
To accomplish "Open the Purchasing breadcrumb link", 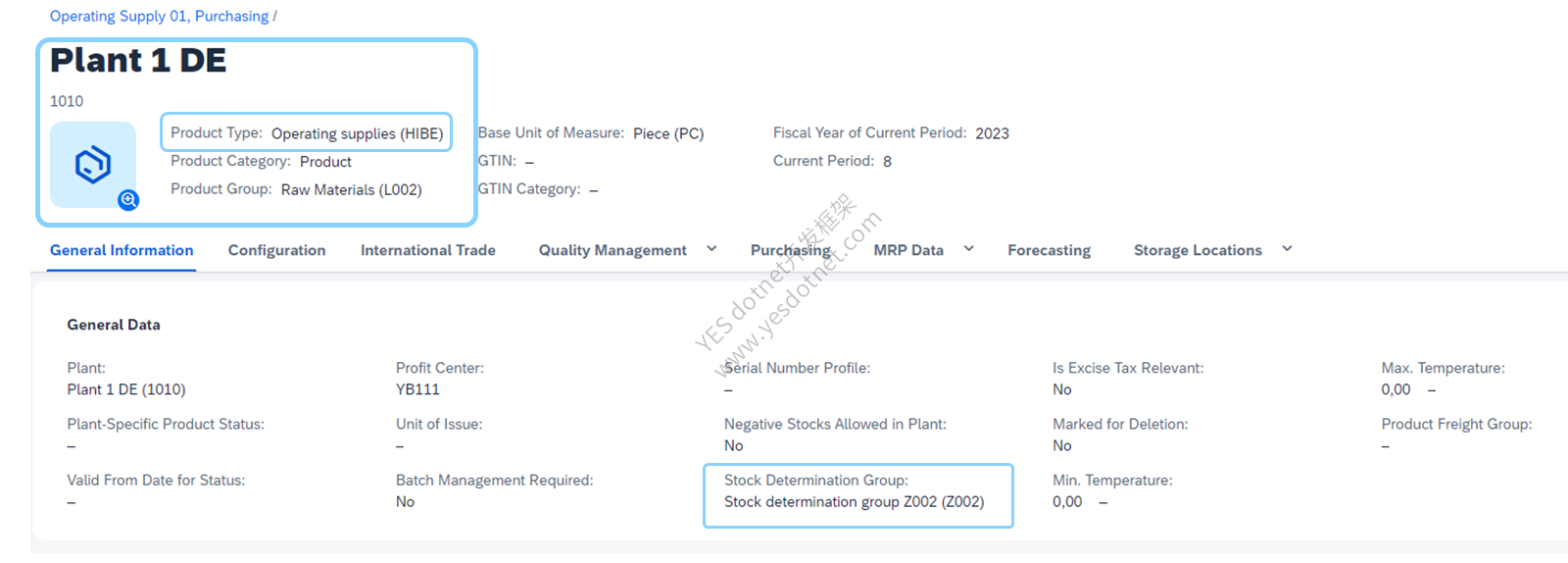I will pyautogui.click(x=231, y=17).
